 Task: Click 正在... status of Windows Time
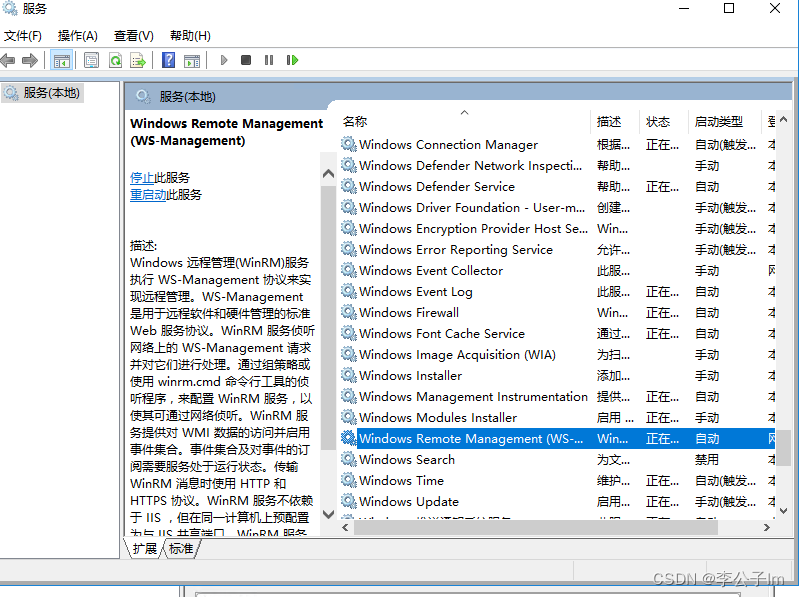click(662, 480)
